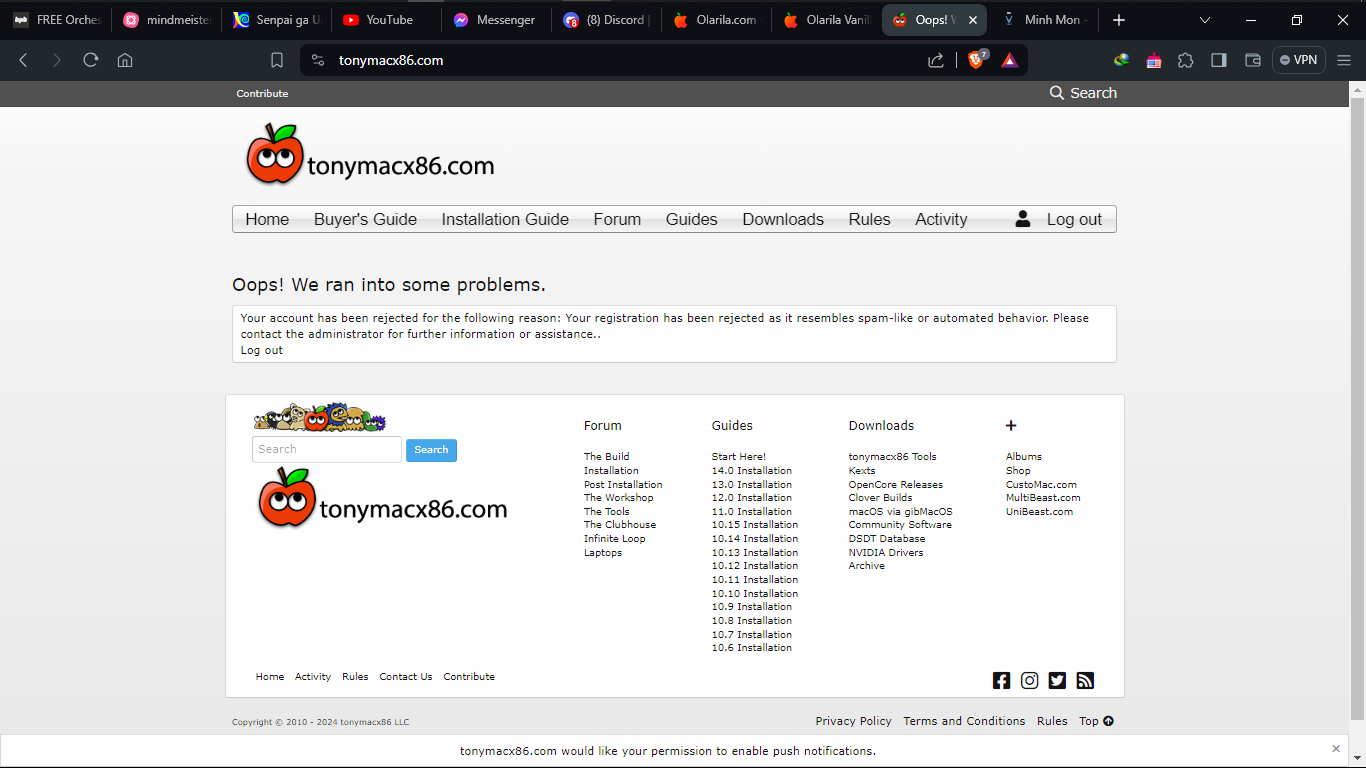Switch to the YouTube tab
Viewport: 1366px width, 768px height.
[385, 20]
